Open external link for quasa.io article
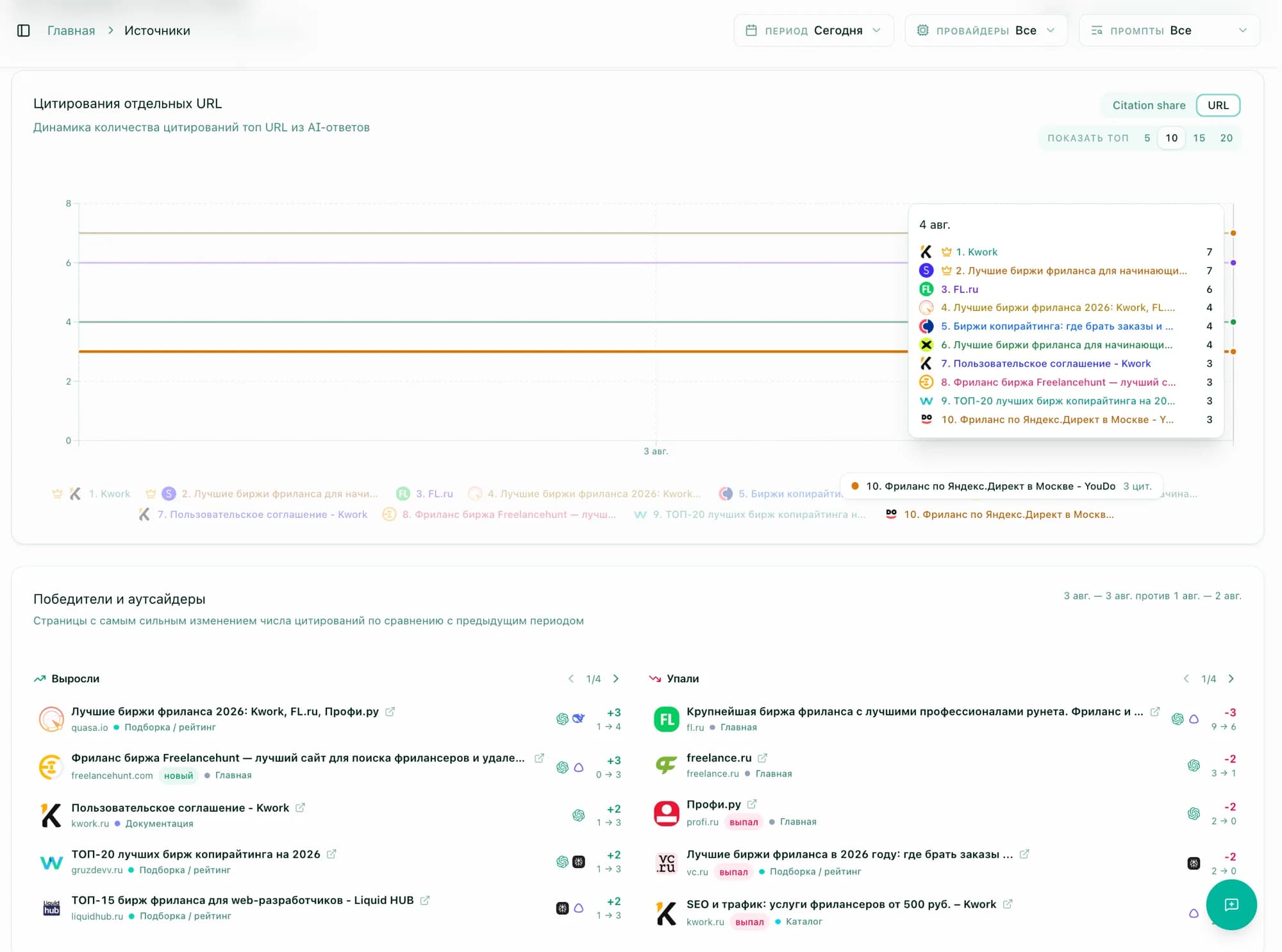The image size is (1282, 952). tap(390, 712)
